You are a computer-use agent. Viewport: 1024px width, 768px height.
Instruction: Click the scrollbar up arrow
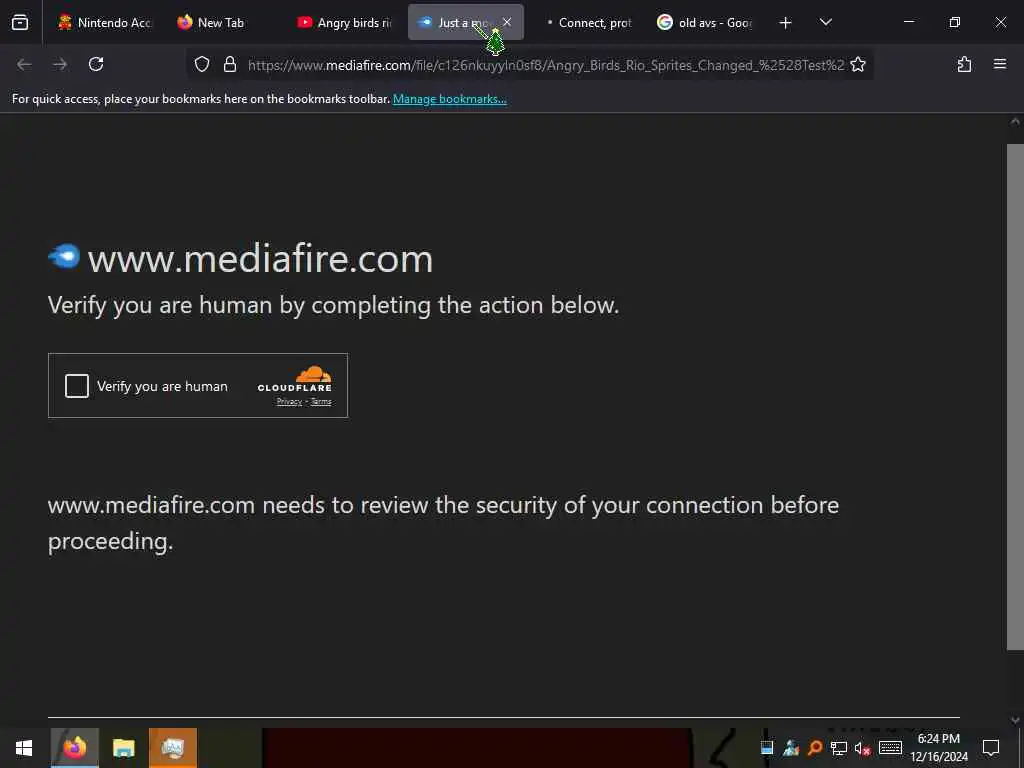tap(1015, 121)
